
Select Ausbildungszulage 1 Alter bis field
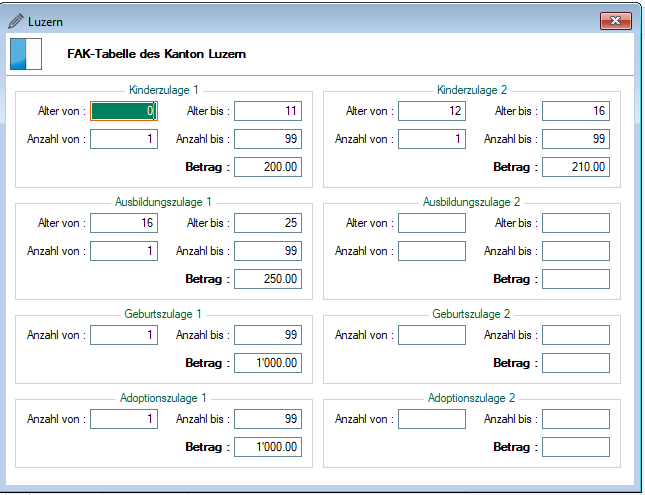coord(268,223)
